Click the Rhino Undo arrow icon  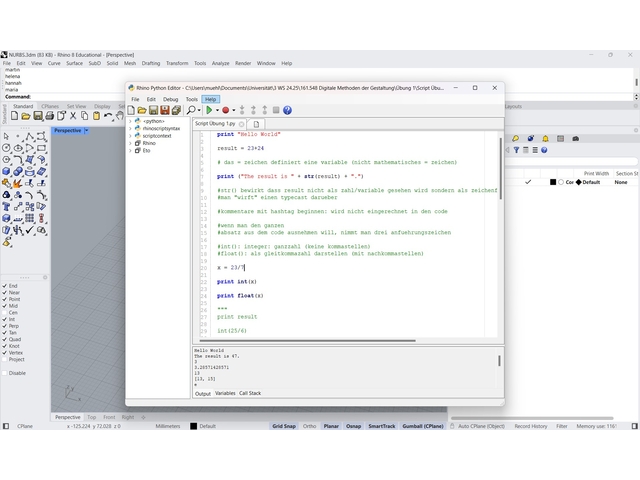pyautogui.click(x=108, y=116)
